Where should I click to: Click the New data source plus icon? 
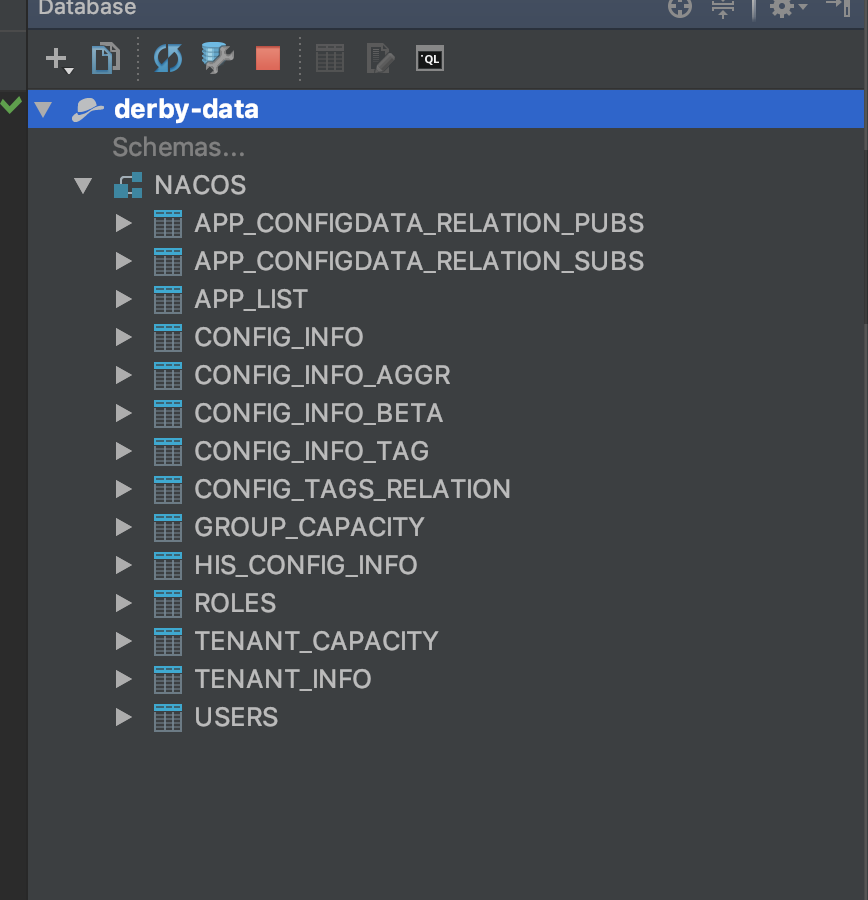coord(59,59)
